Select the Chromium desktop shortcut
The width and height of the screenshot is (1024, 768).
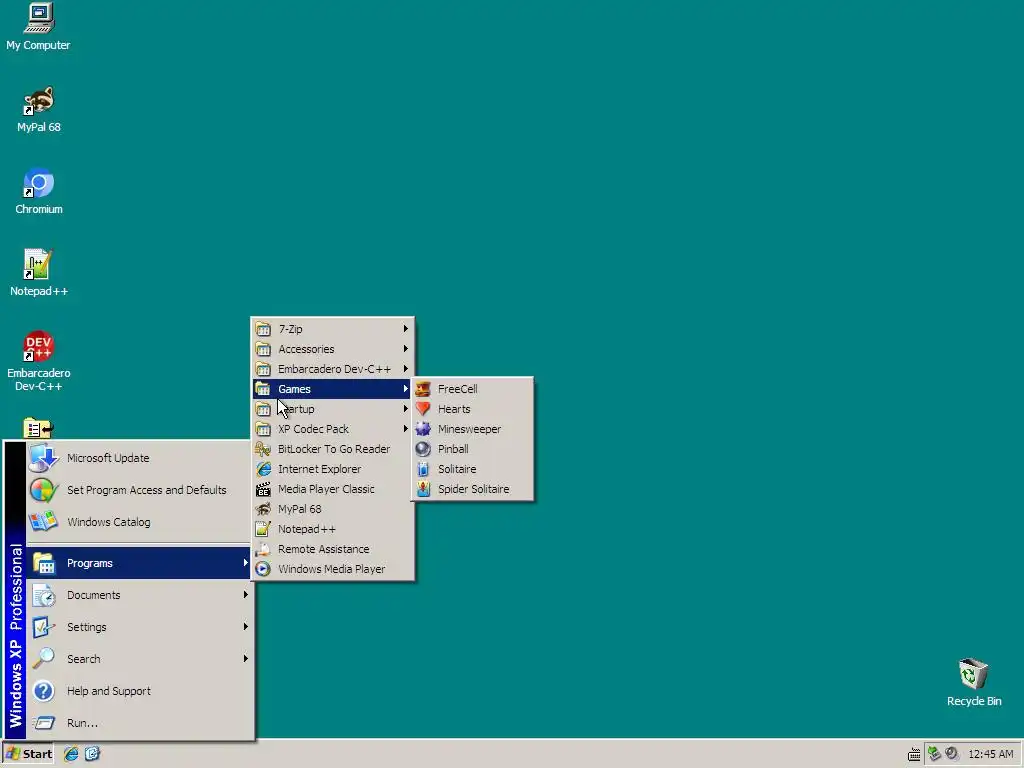pyautogui.click(x=39, y=191)
